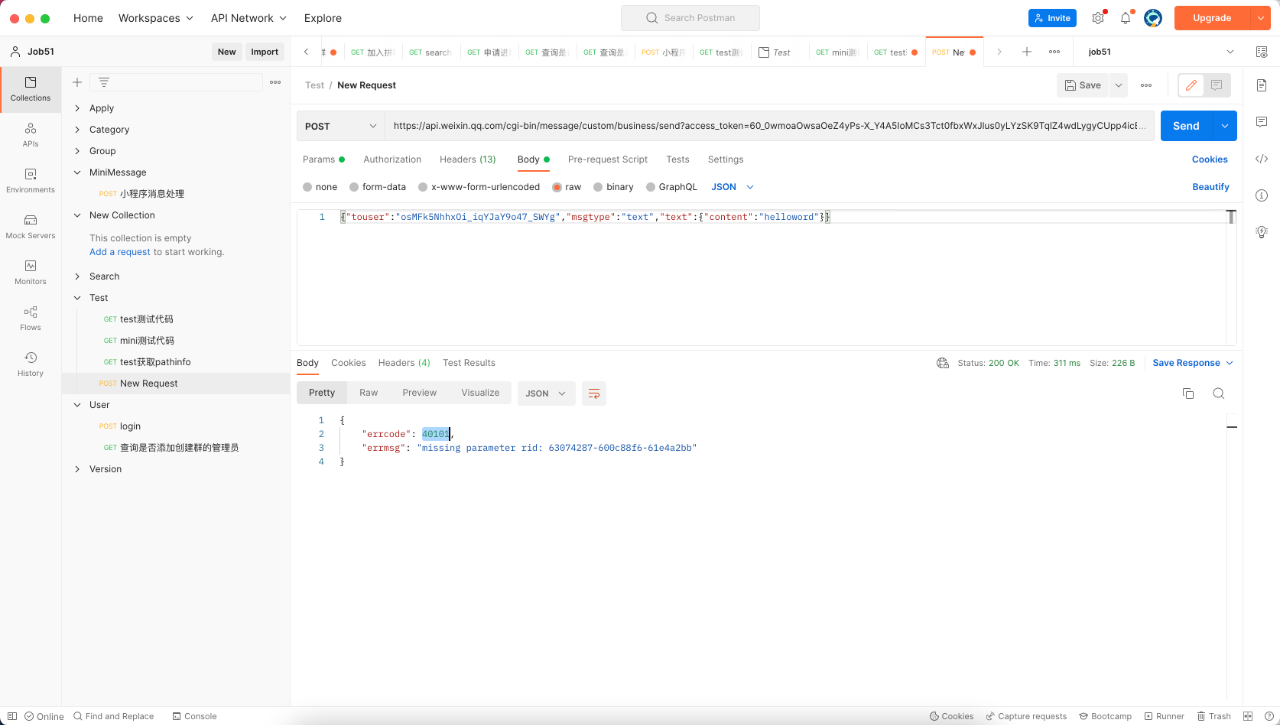Expand the Category collection
The image size is (1280, 725).
point(78,130)
